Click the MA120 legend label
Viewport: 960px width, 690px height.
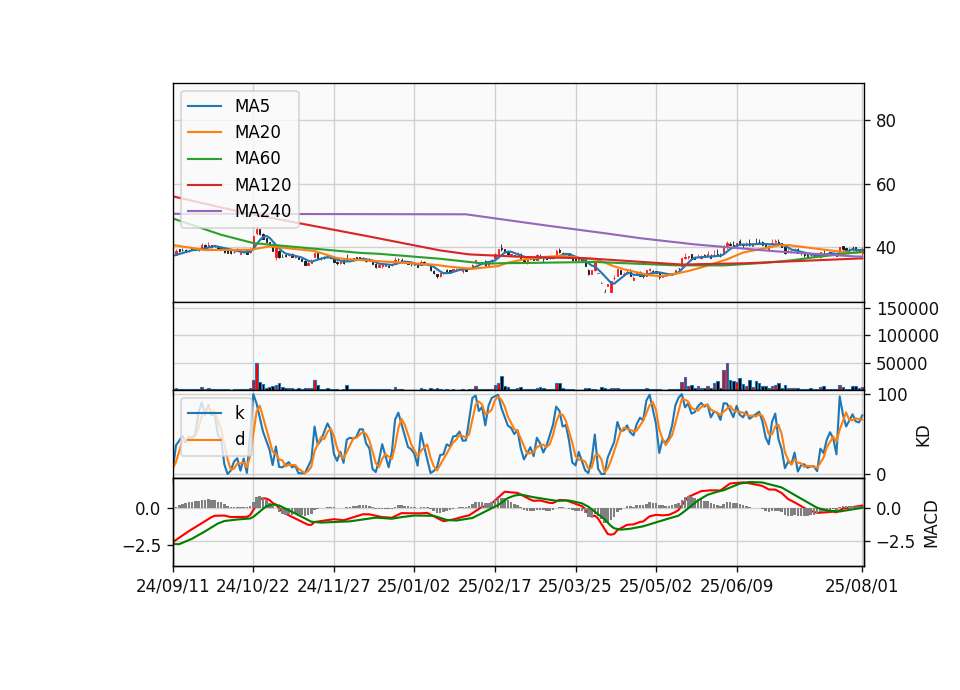tap(263, 185)
